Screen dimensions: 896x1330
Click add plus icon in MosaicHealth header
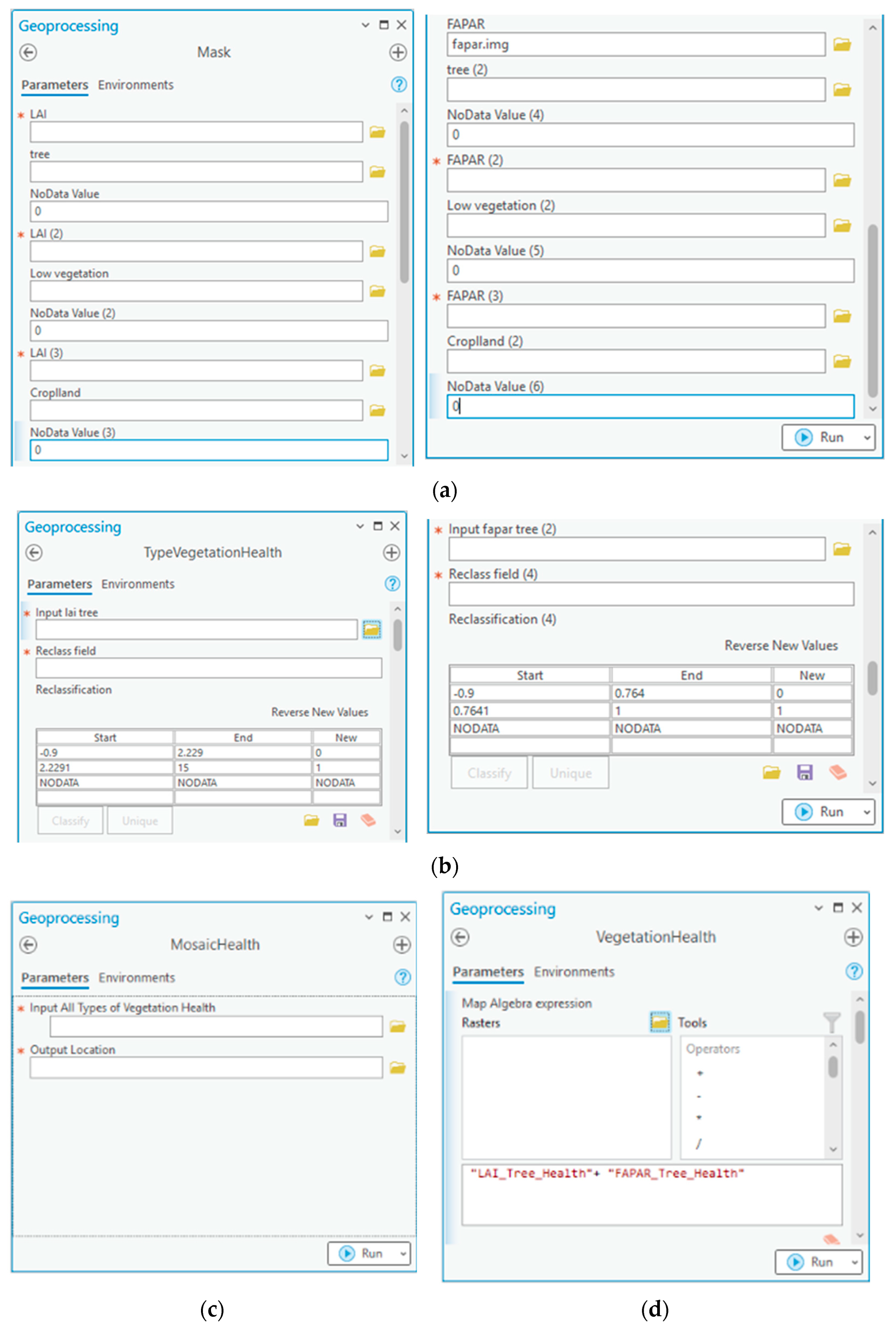[402, 945]
